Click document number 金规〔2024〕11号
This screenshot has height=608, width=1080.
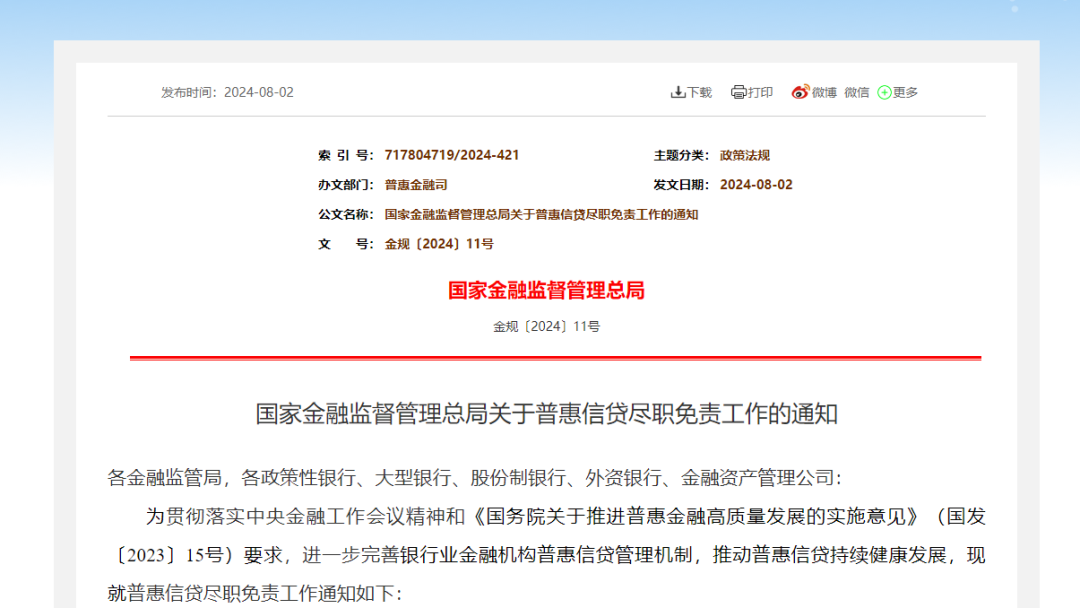pos(440,242)
